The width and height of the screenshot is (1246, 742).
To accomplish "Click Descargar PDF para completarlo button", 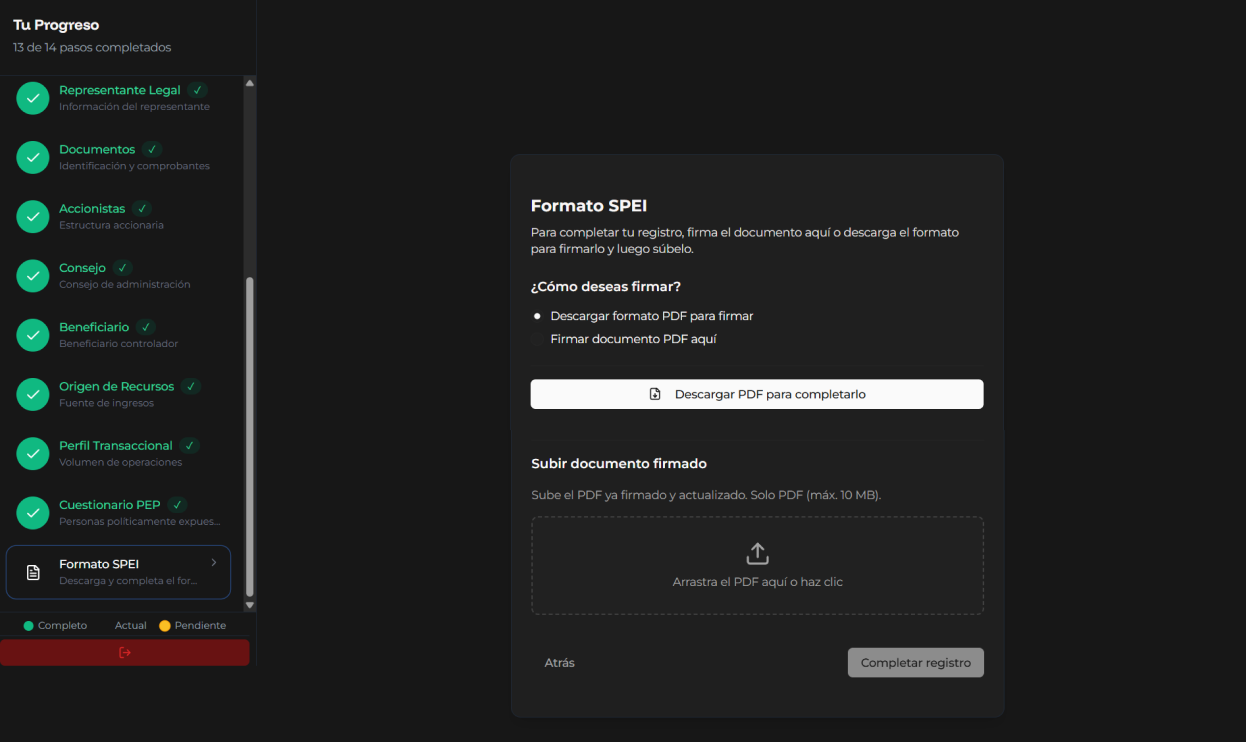I will click(x=757, y=394).
